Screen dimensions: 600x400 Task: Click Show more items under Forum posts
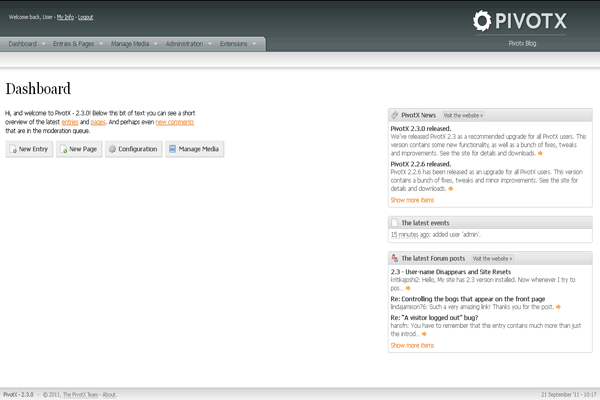412,345
